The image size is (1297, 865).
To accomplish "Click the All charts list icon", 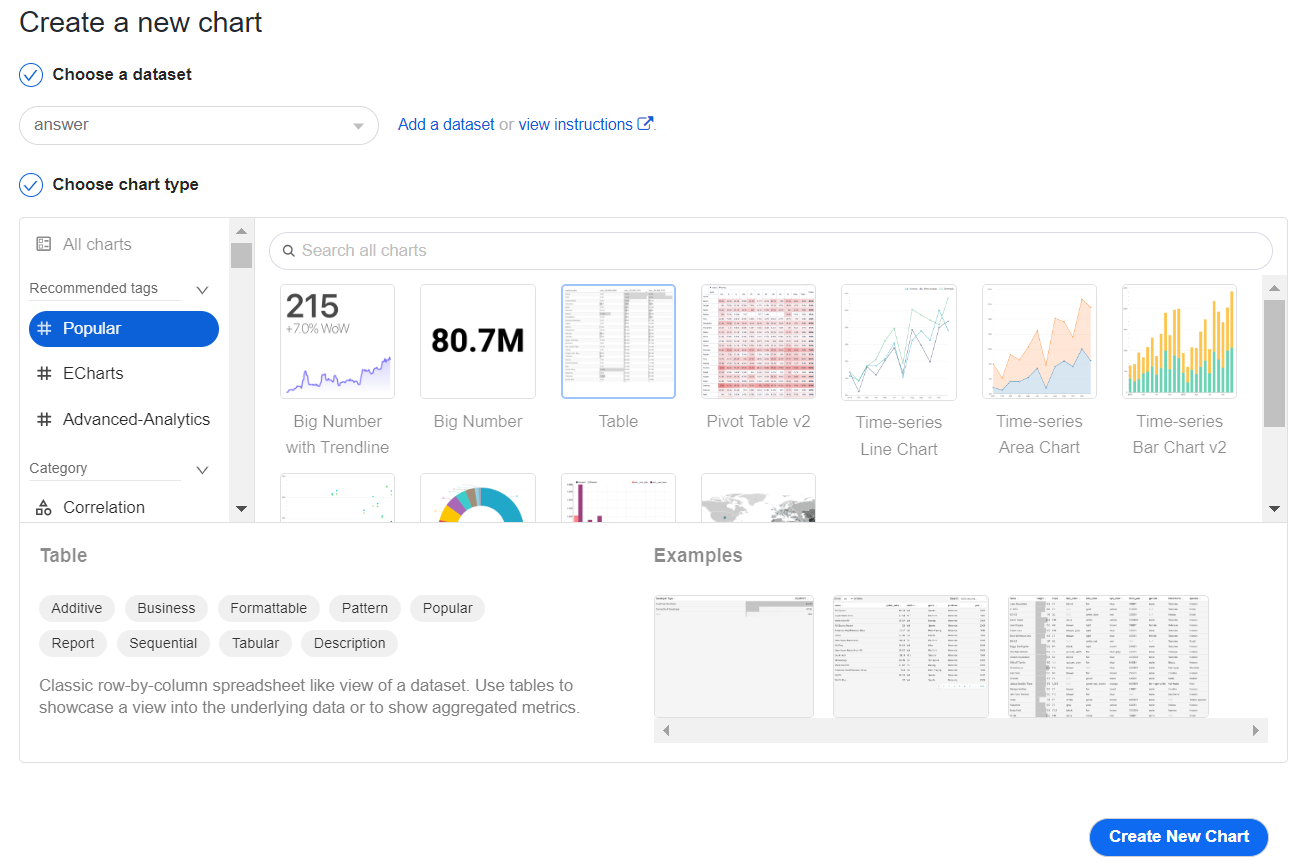I will point(43,244).
